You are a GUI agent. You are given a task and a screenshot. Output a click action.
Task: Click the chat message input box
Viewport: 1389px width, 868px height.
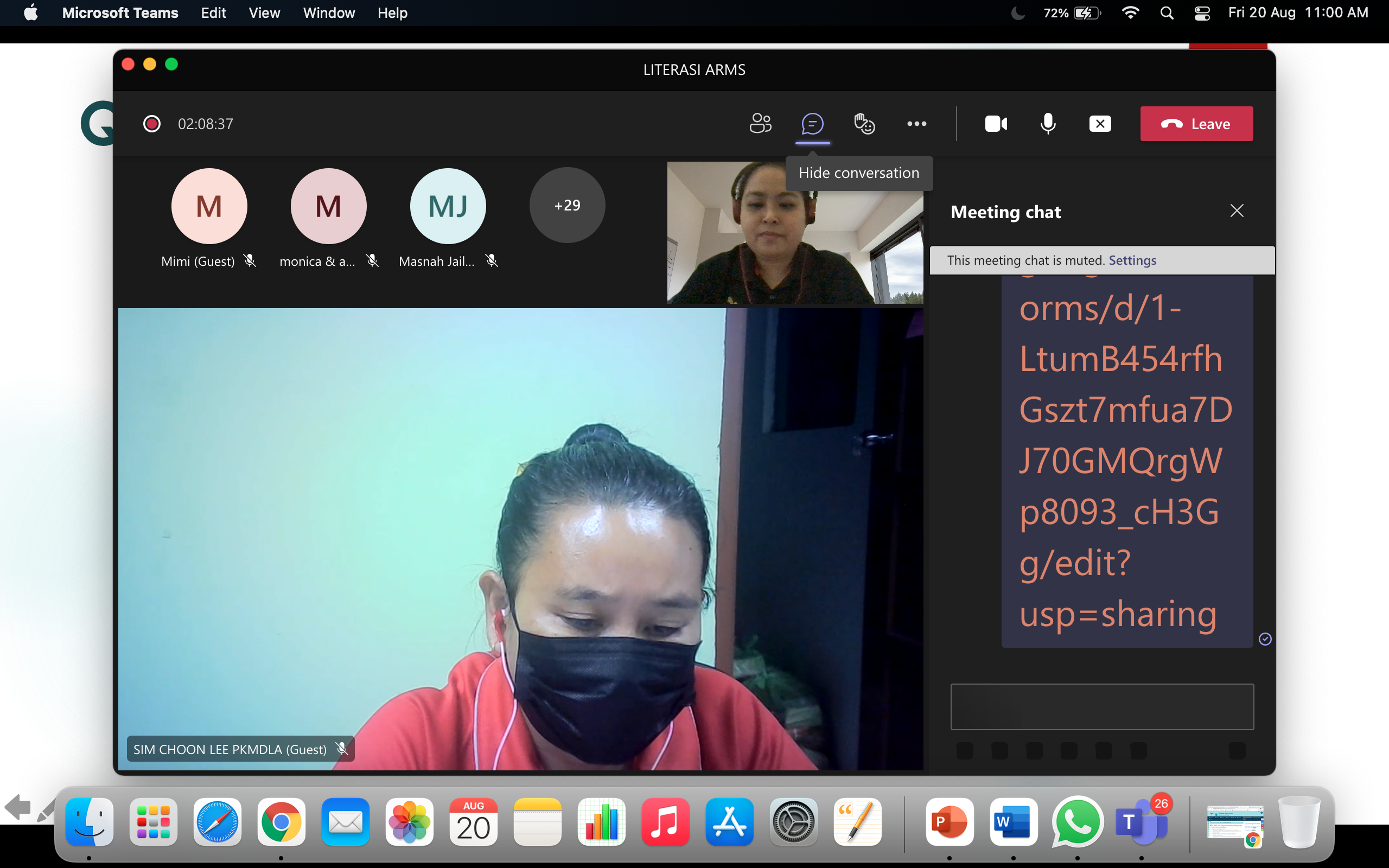(1102, 706)
